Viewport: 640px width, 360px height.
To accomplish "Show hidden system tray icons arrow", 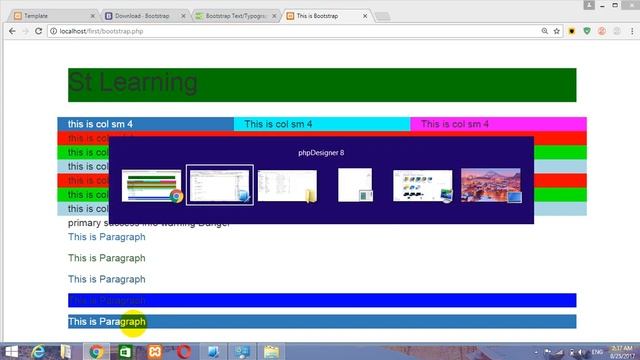I will (x=536, y=352).
